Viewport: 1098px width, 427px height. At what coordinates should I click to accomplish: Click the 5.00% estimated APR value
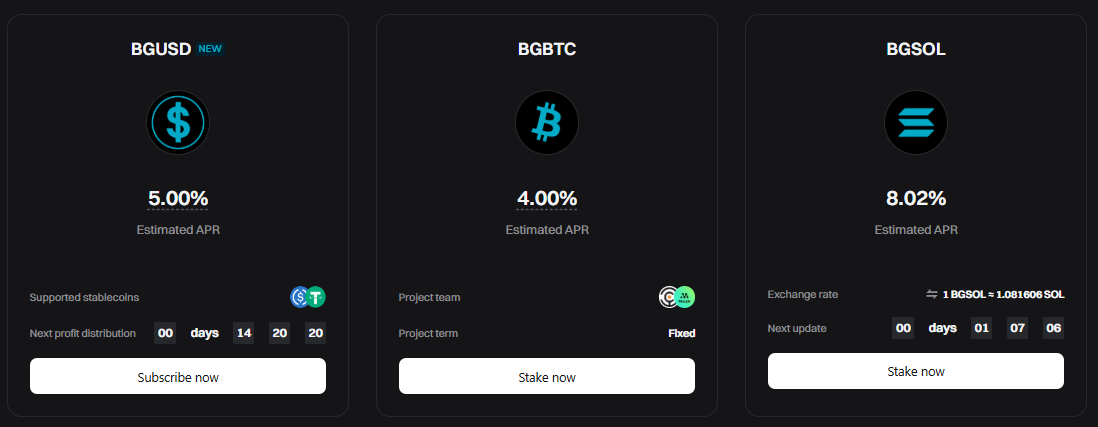[x=178, y=198]
